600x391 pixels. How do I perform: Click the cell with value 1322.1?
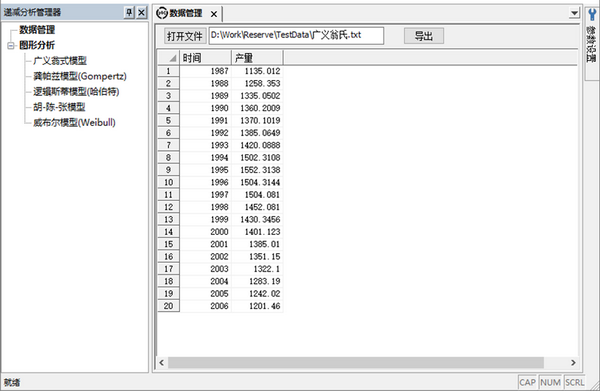pos(257,269)
